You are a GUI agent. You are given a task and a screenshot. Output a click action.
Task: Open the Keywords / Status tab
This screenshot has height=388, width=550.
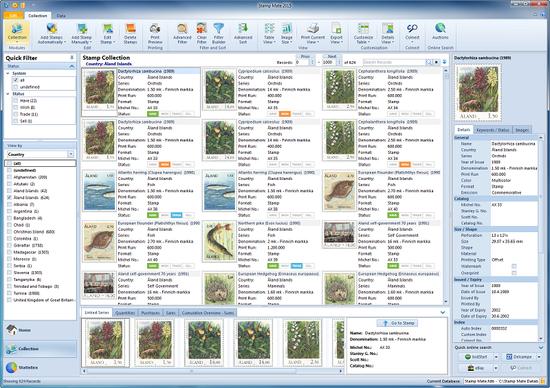(x=492, y=130)
